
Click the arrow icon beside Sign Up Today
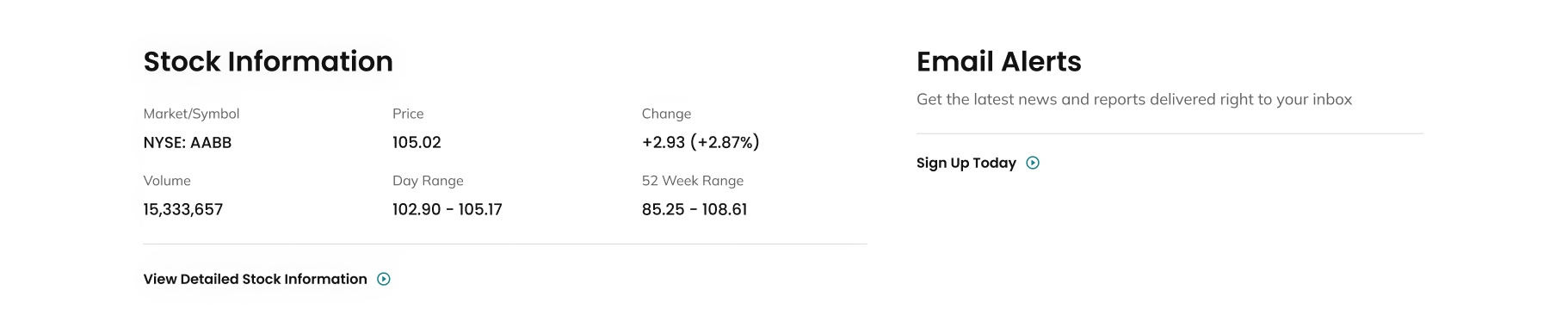1033,163
